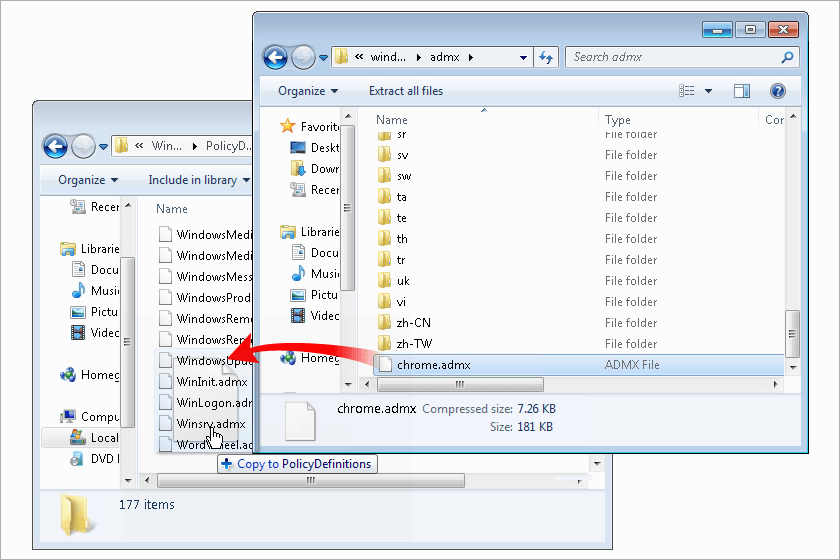This screenshot has height=560, width=840.
Task: Go back in the admx window
Action: (x=275, y=57)
